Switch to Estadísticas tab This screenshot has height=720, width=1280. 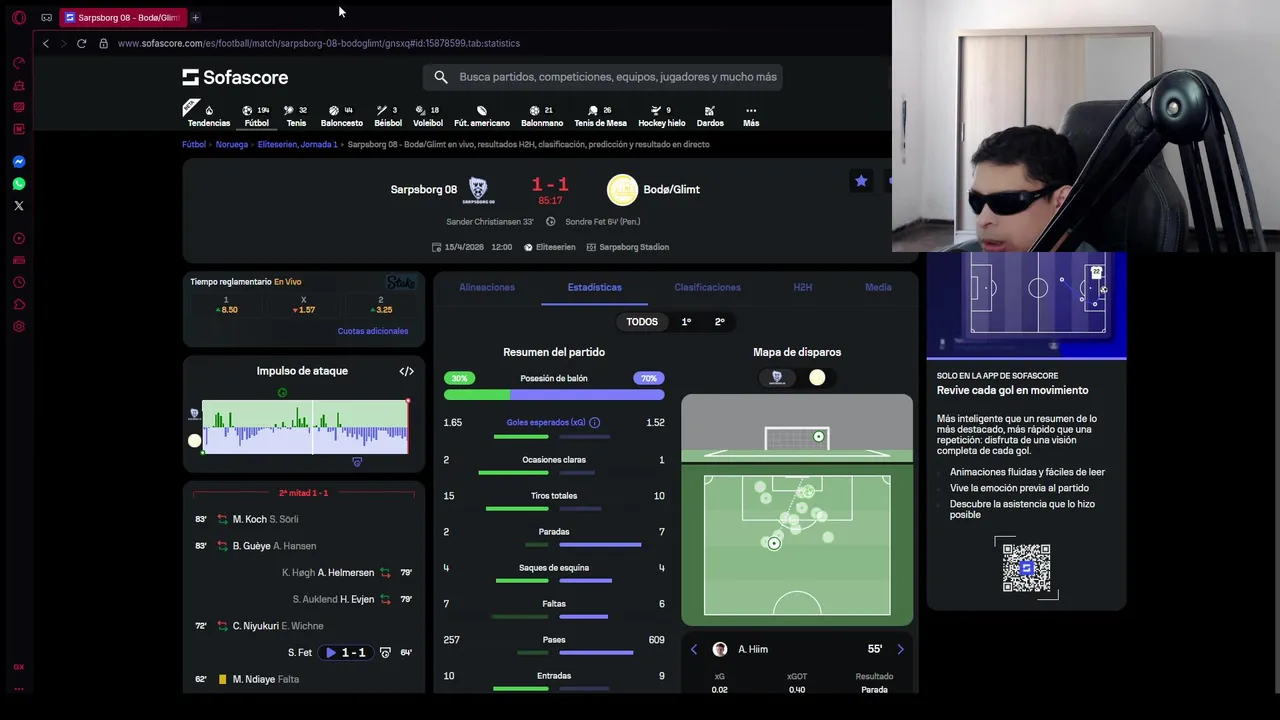tap(594, 287)
